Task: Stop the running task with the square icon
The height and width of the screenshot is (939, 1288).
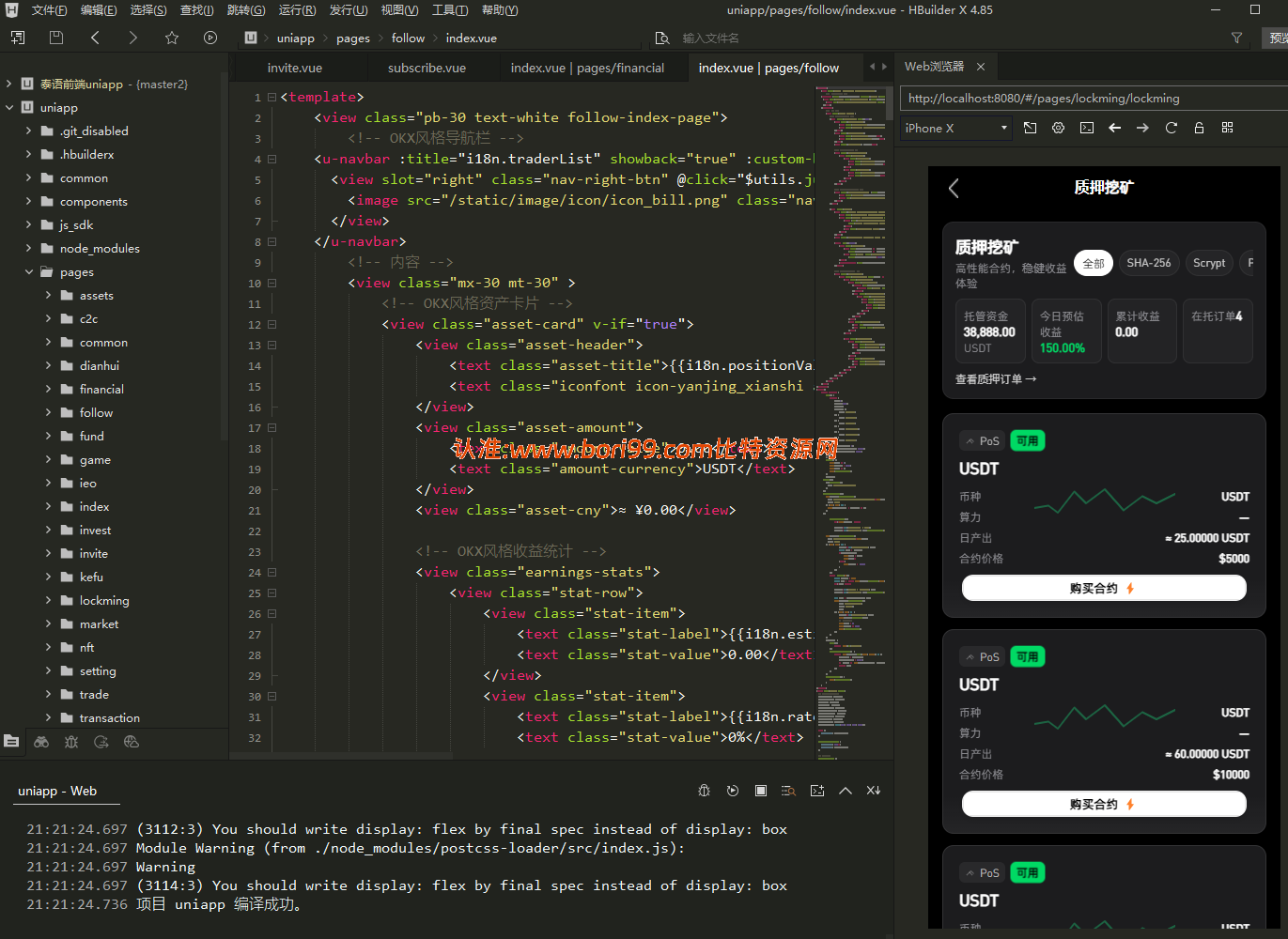Action: pyautogui.click(x=761, y=791)
